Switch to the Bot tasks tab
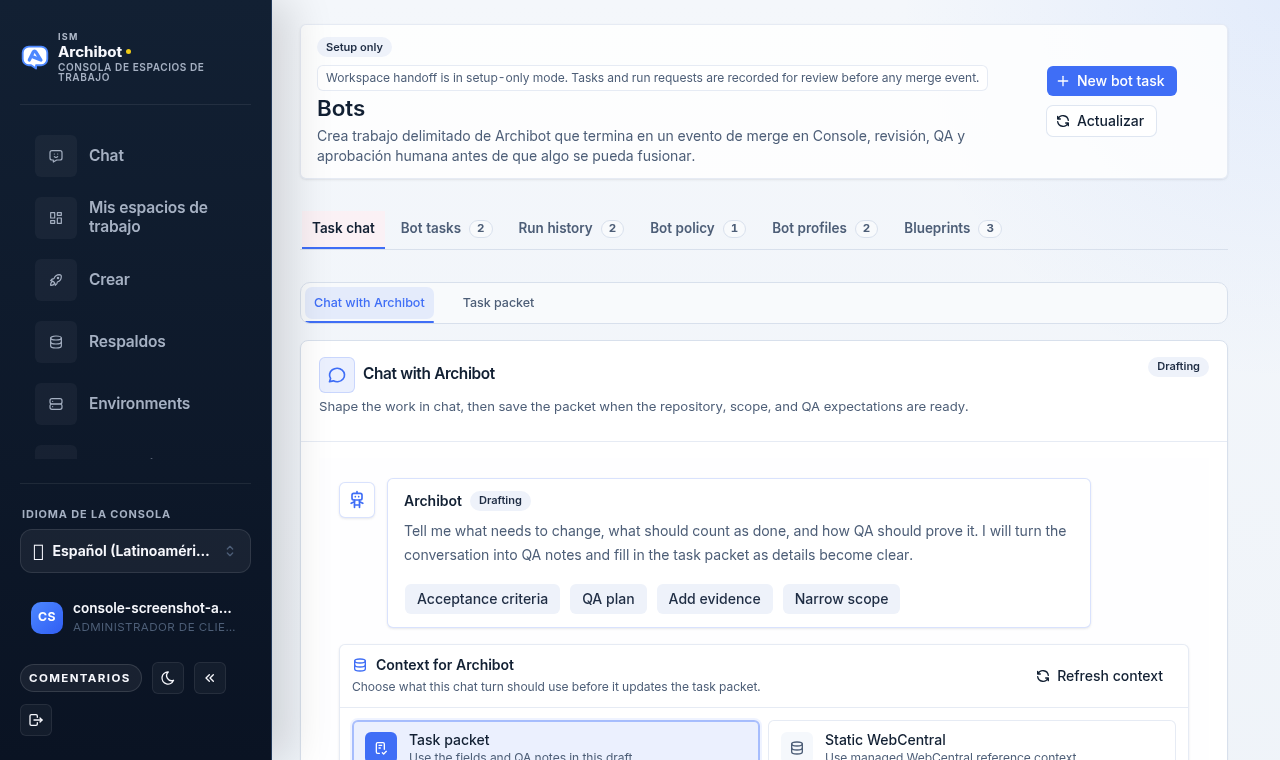Image resolution: width=1280 pixels, height=760 pixels. [446, 228]
